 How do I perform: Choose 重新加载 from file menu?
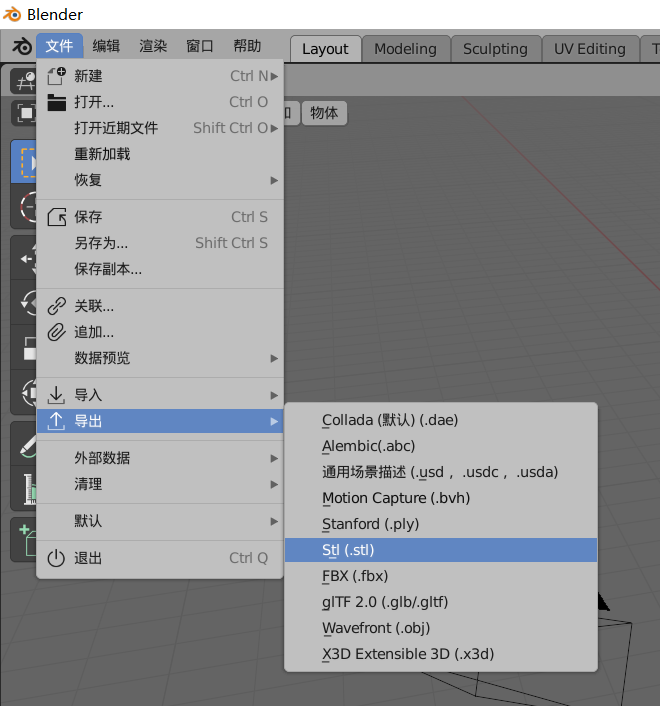coord(160,154)
